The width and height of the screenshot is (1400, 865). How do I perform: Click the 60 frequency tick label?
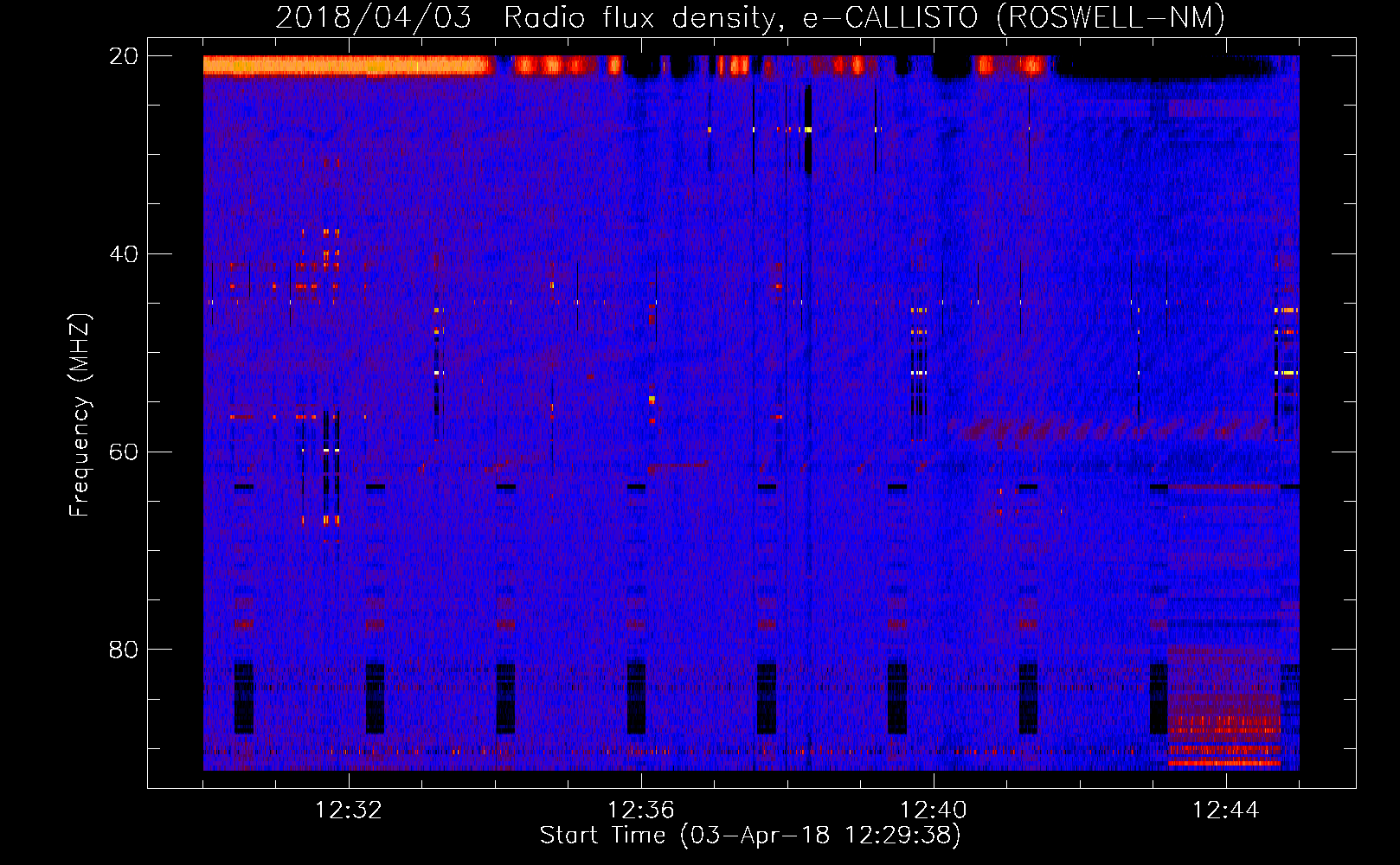click(123, 452)
